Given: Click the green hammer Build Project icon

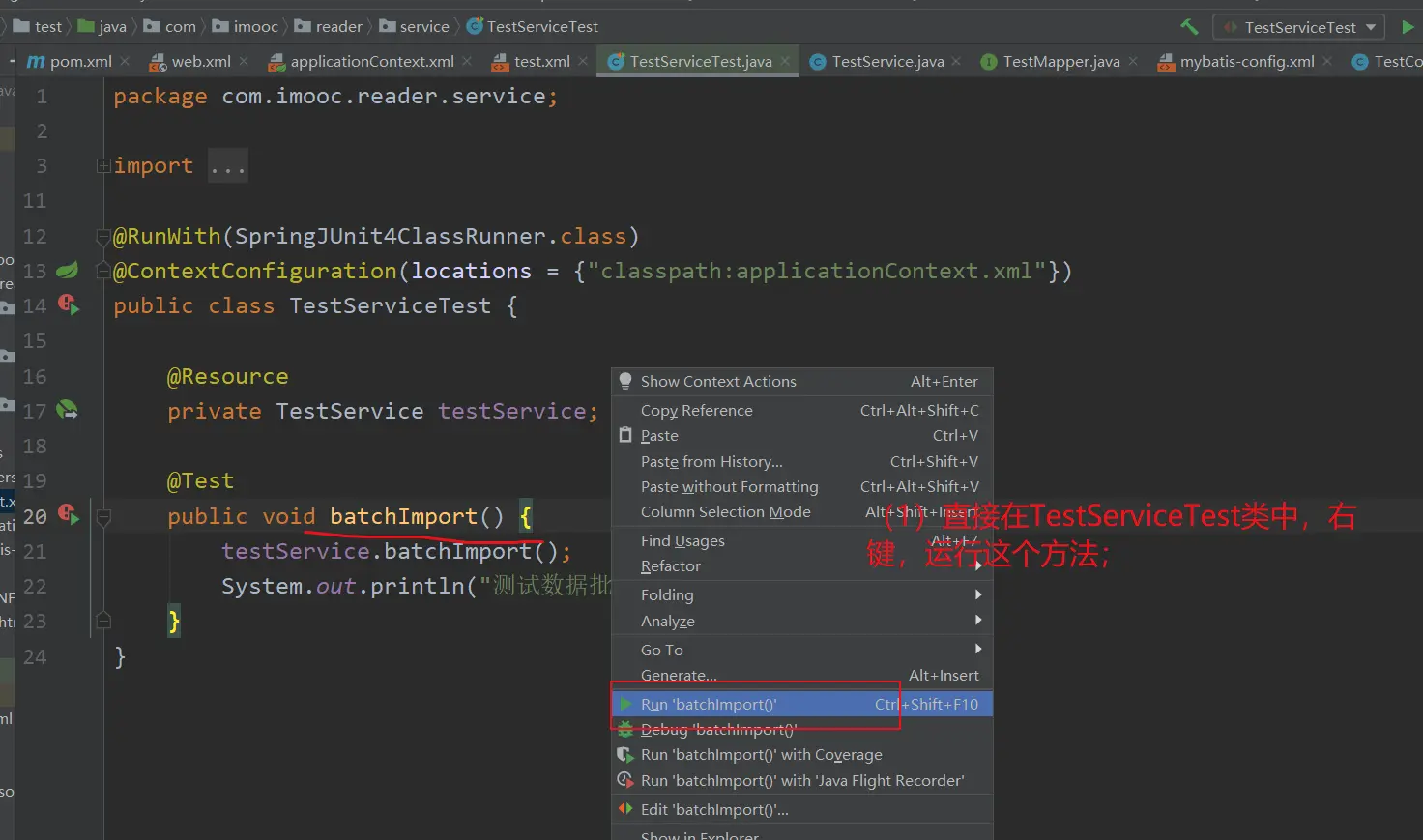Looking at the screenshot, I should pos(1189,27).
